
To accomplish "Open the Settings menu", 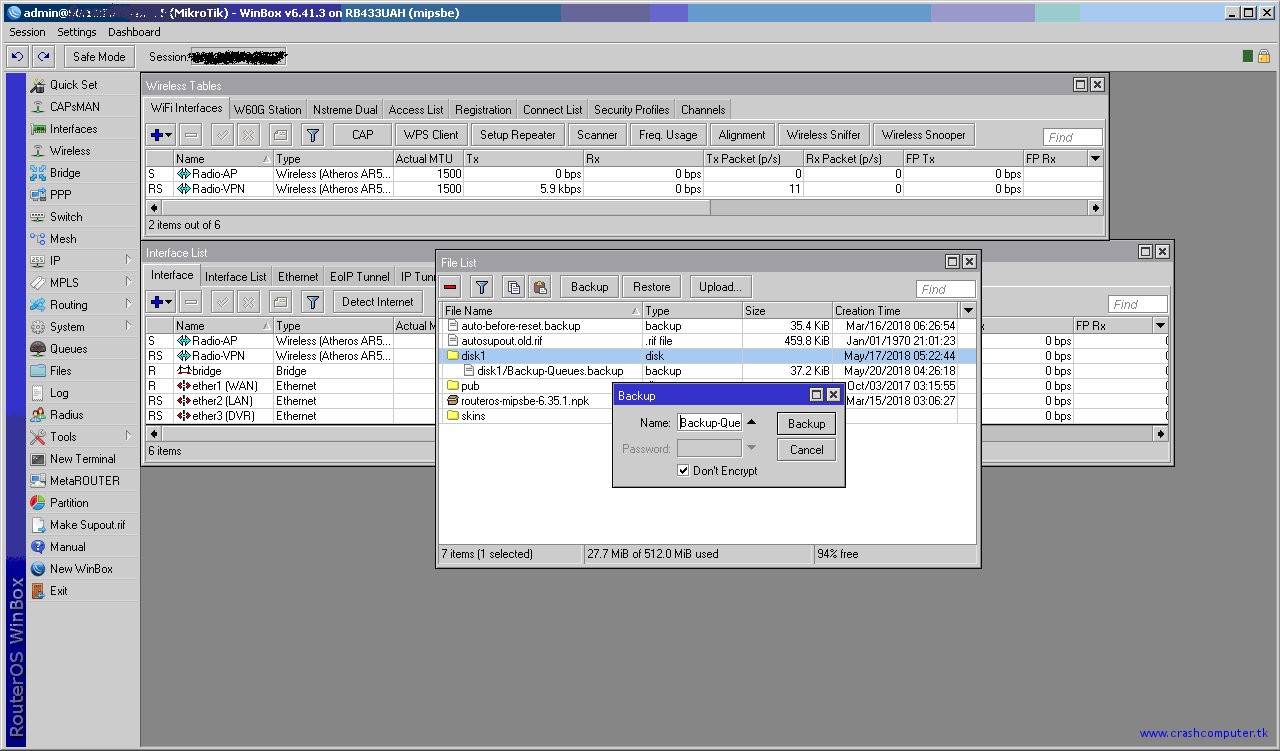I will point(77,32).
